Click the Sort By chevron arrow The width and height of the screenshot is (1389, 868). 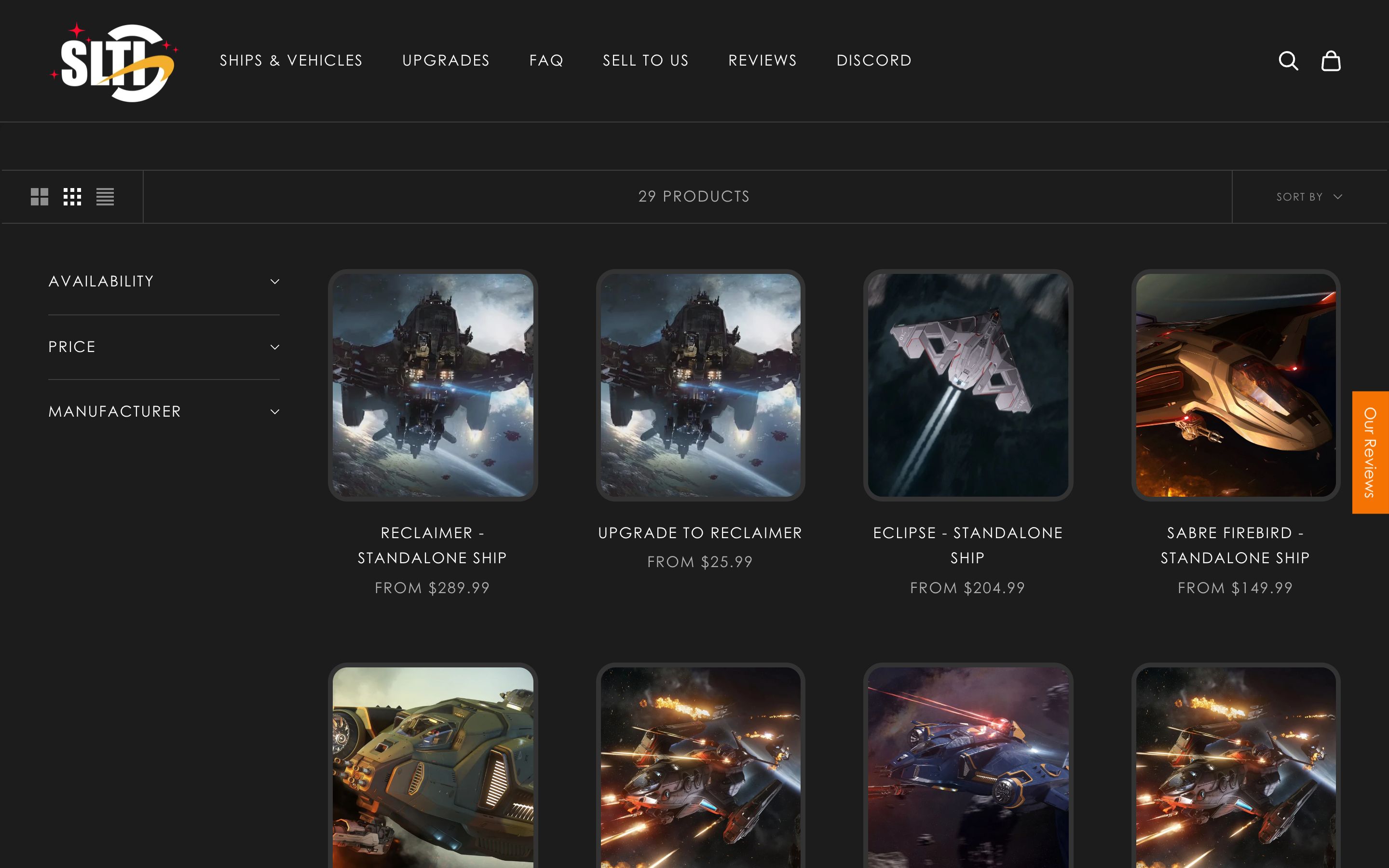click(x=1339, y=196)
